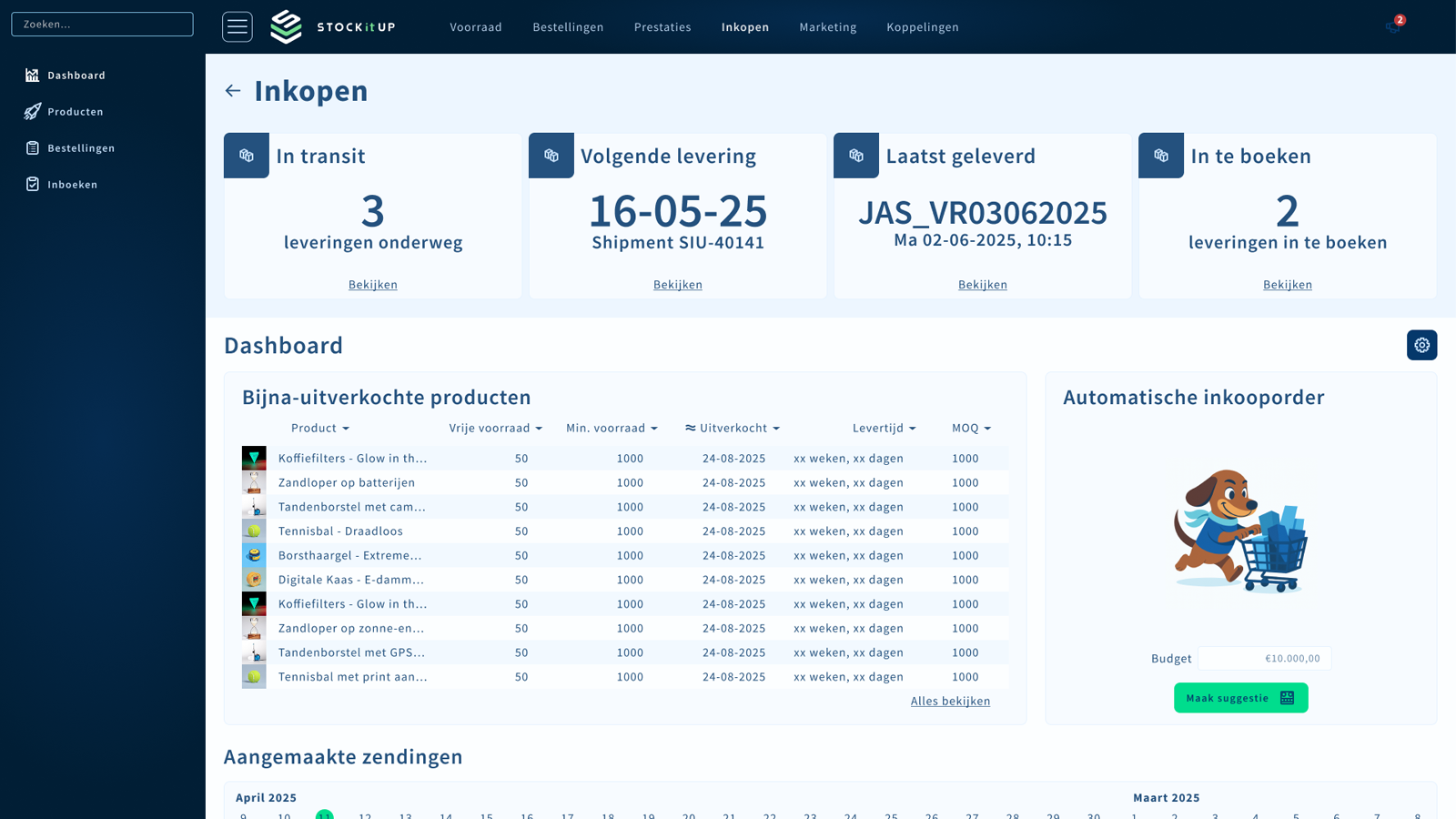1456x819 pixels.
Task: Go to Inboeken in sidebar
Action: click(x=73, y=185)
